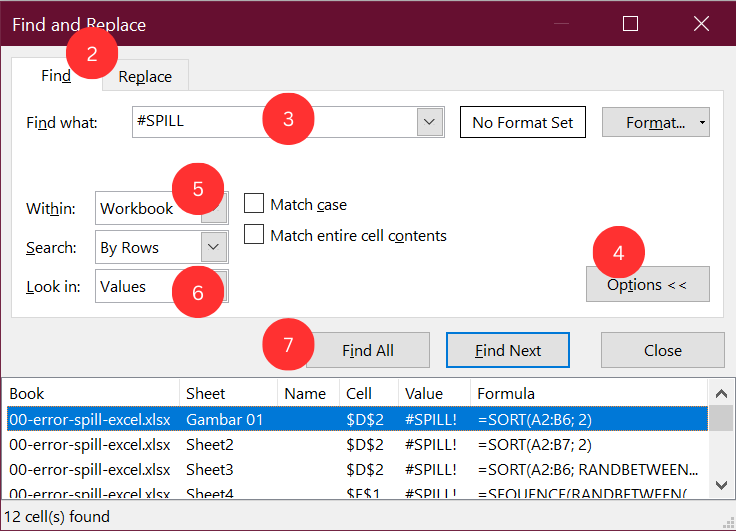Click formula =SORT(A2:B6; RANDBETWEEN... in results
The image size is (736, 531).
pyautogui.click(x=588, y=469)
